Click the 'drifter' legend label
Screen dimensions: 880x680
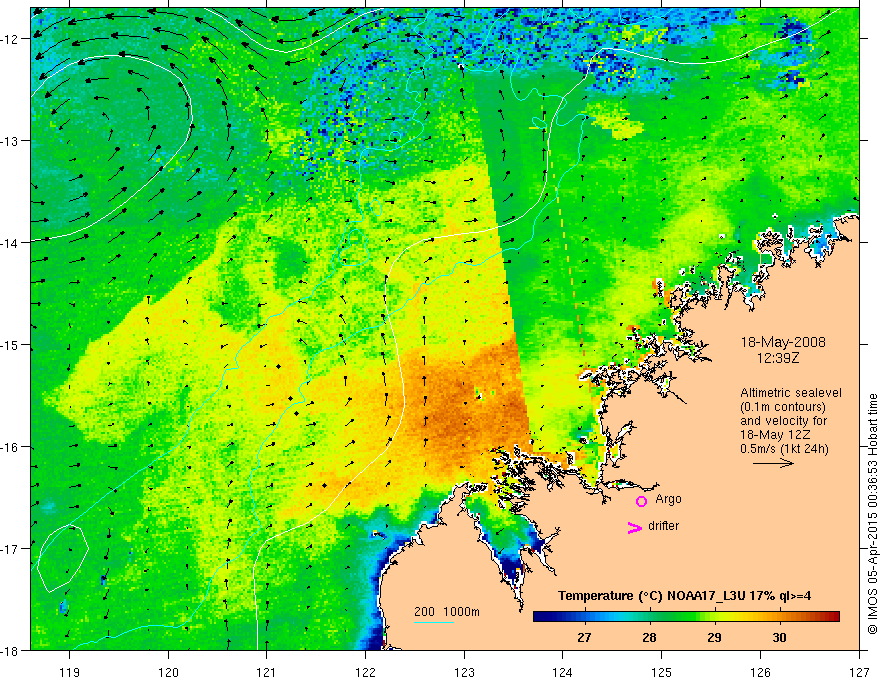pos(663,526)
